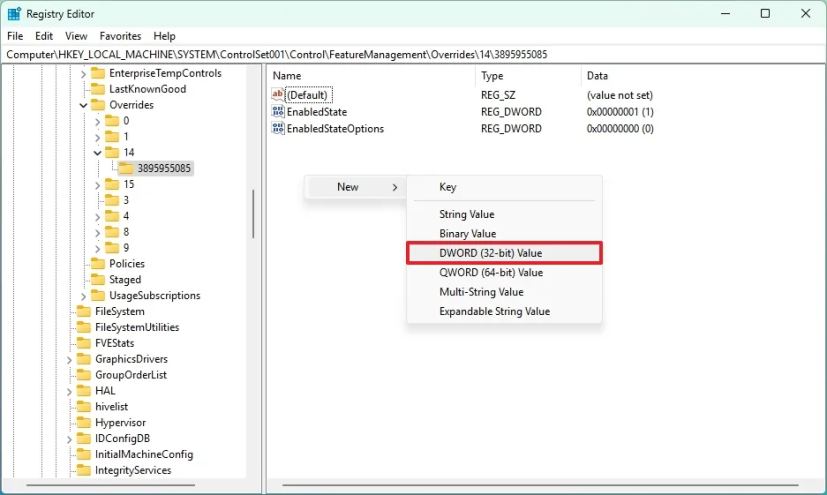Expand the GraphicsDrivers key arrow
The image size is (827, 495).
pyautogui.click(x=69, y=360)
